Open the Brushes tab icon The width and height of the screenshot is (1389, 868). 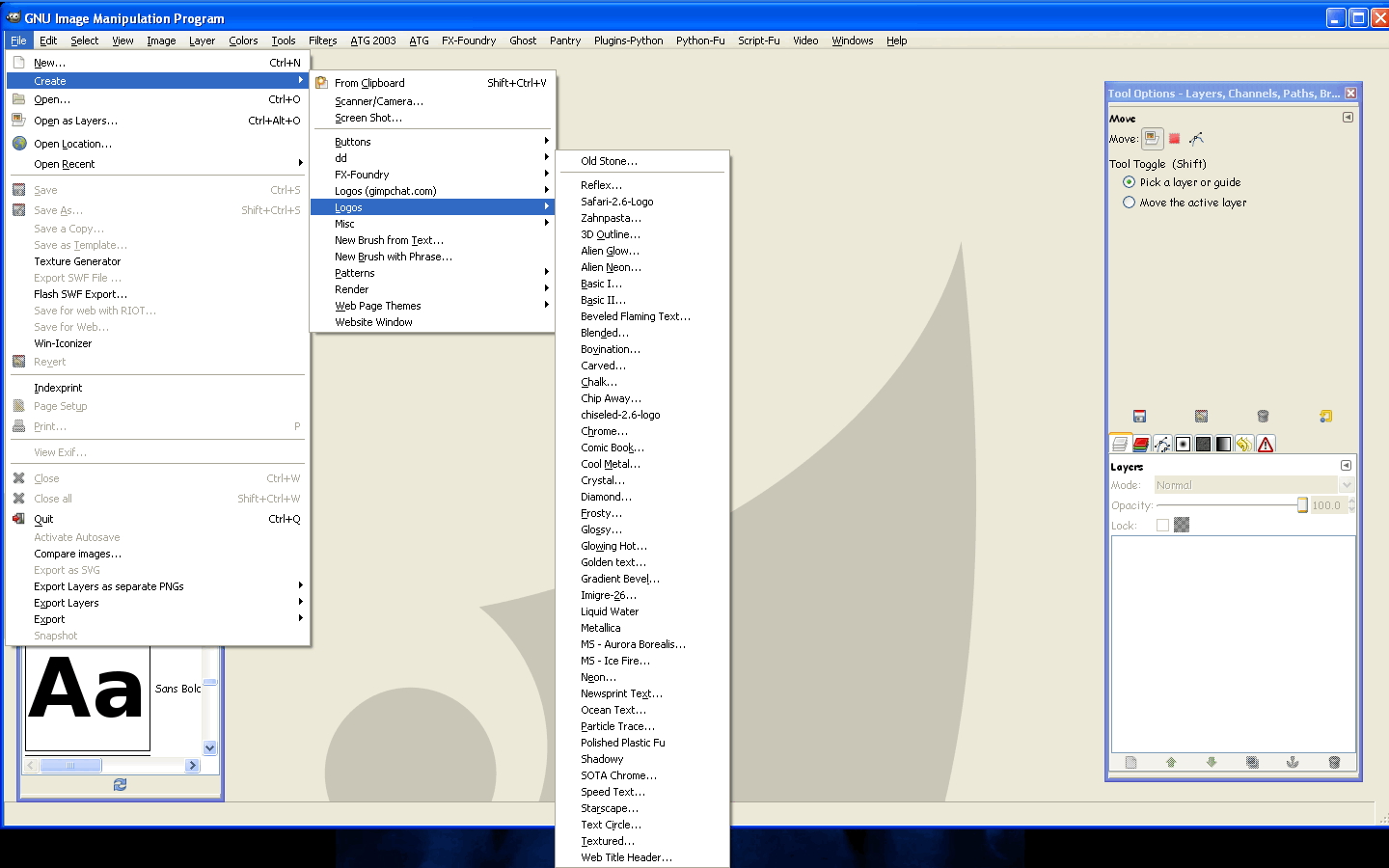click(x=1183, y=444)
